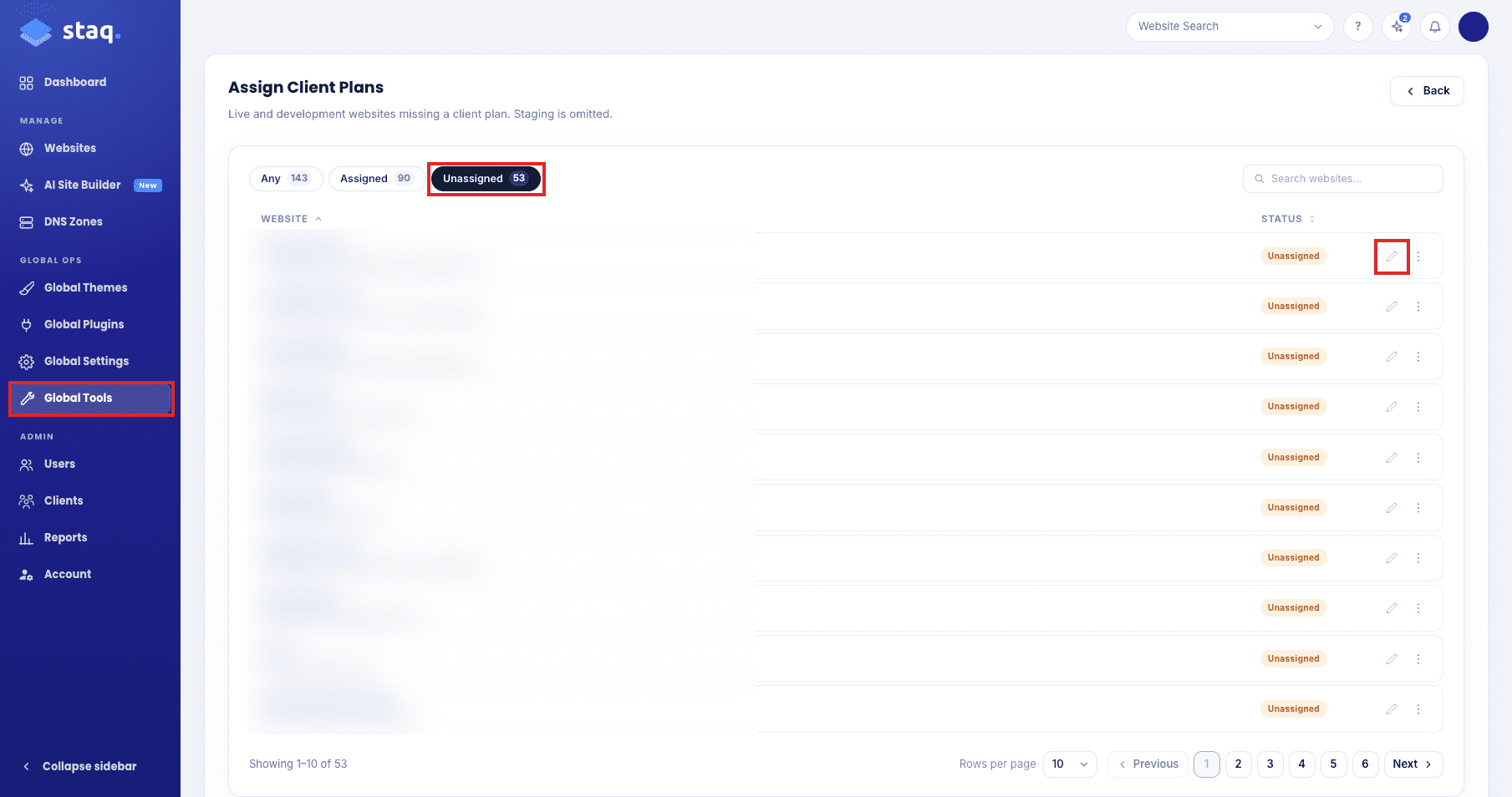Select the Unassigned 53 filter tab
The height and width of the screenshot is (797, 1512).
tap(486, 179)
